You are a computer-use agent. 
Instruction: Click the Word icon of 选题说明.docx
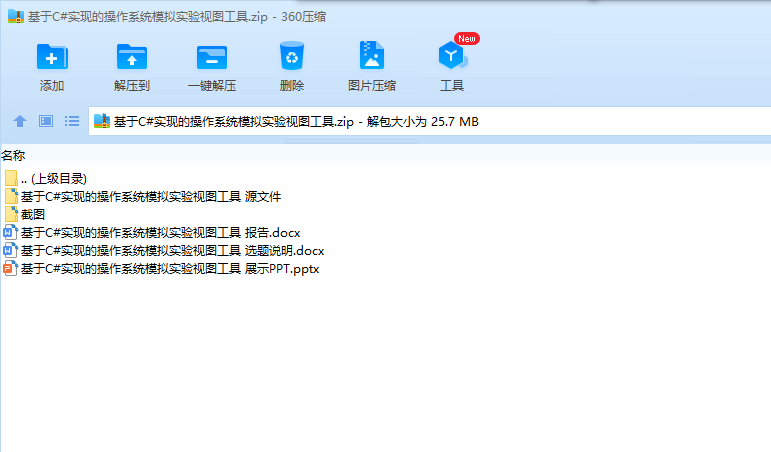[10, 251]
